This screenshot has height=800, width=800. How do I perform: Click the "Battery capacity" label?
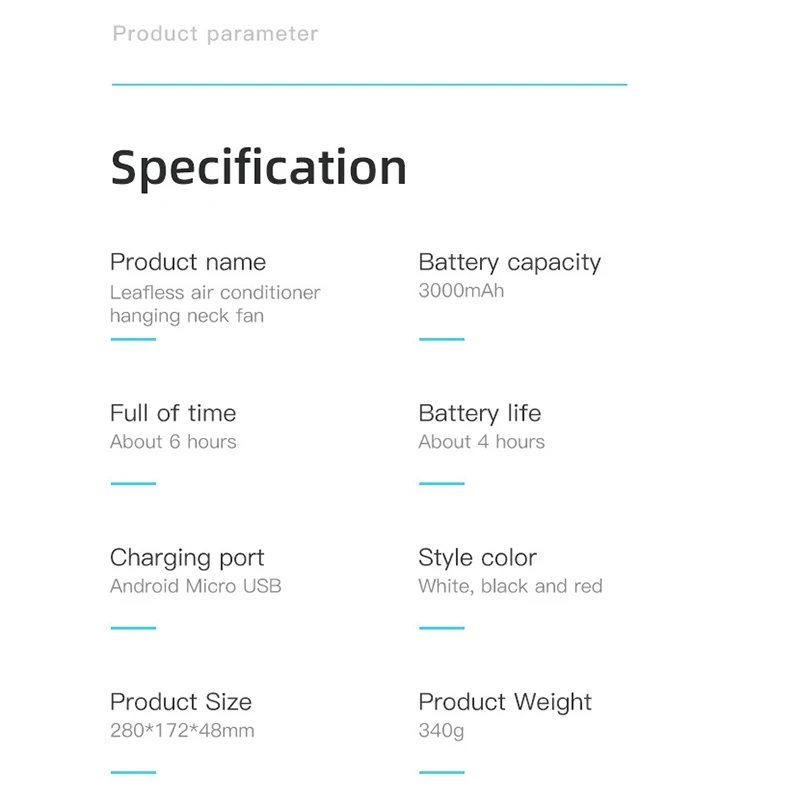click(510, 262)
